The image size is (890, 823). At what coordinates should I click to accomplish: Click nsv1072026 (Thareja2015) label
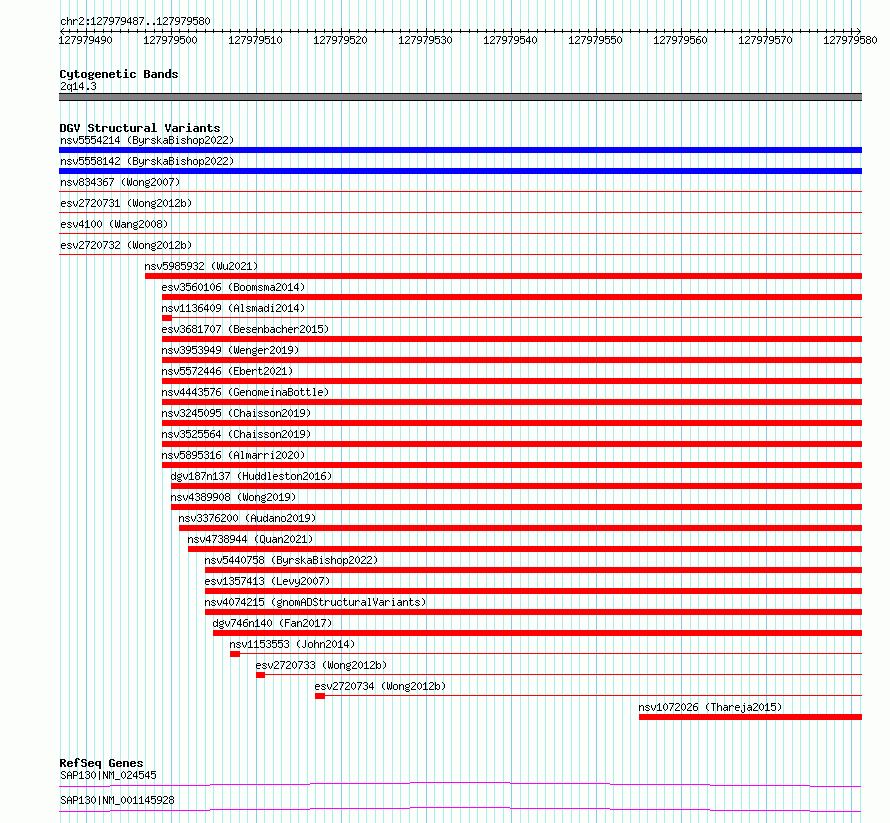click(x=710, y=707)
